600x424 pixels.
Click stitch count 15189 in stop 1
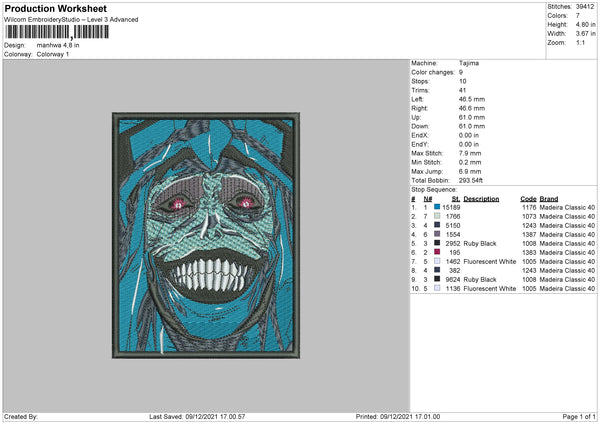pyautogui.click(x=451, y=207)
